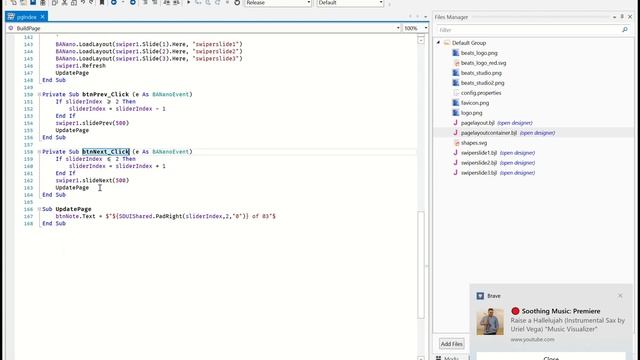Open designer link for swiperslide1.bjl
This screenshot has height=360, width=640.
coord(517,153)
